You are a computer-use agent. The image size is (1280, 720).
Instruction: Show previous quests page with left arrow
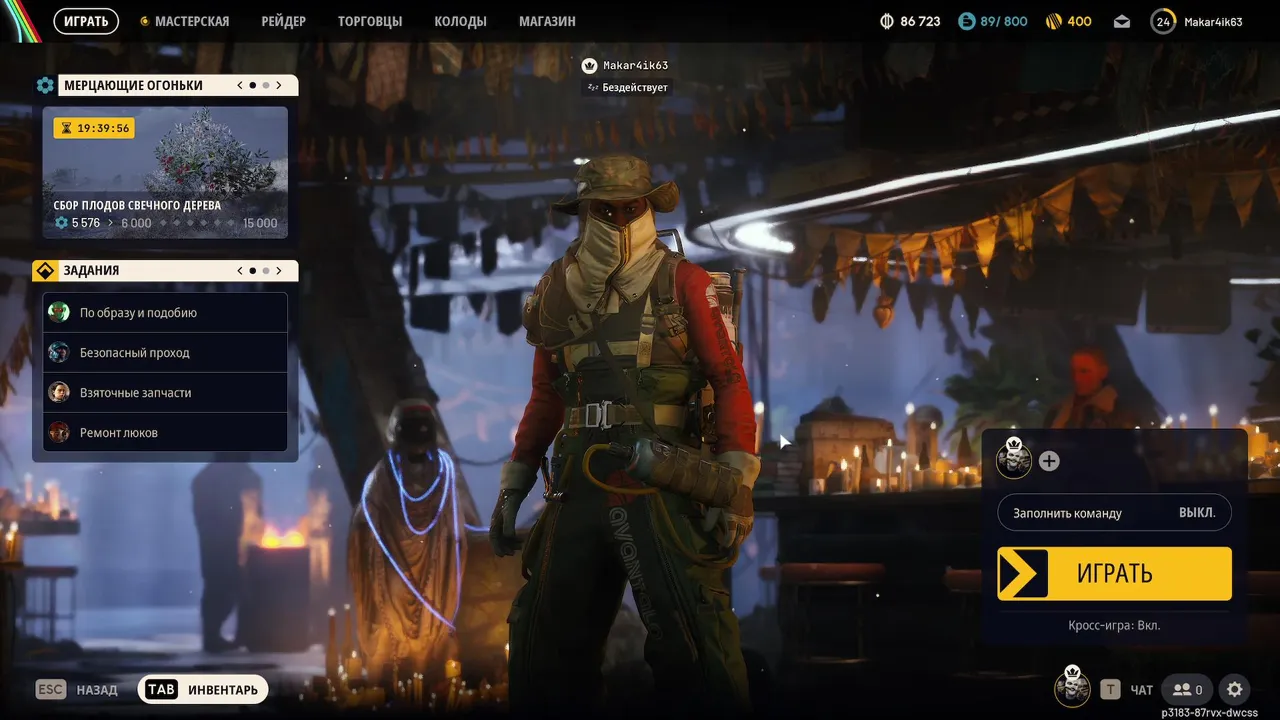(x=240, y=270)
